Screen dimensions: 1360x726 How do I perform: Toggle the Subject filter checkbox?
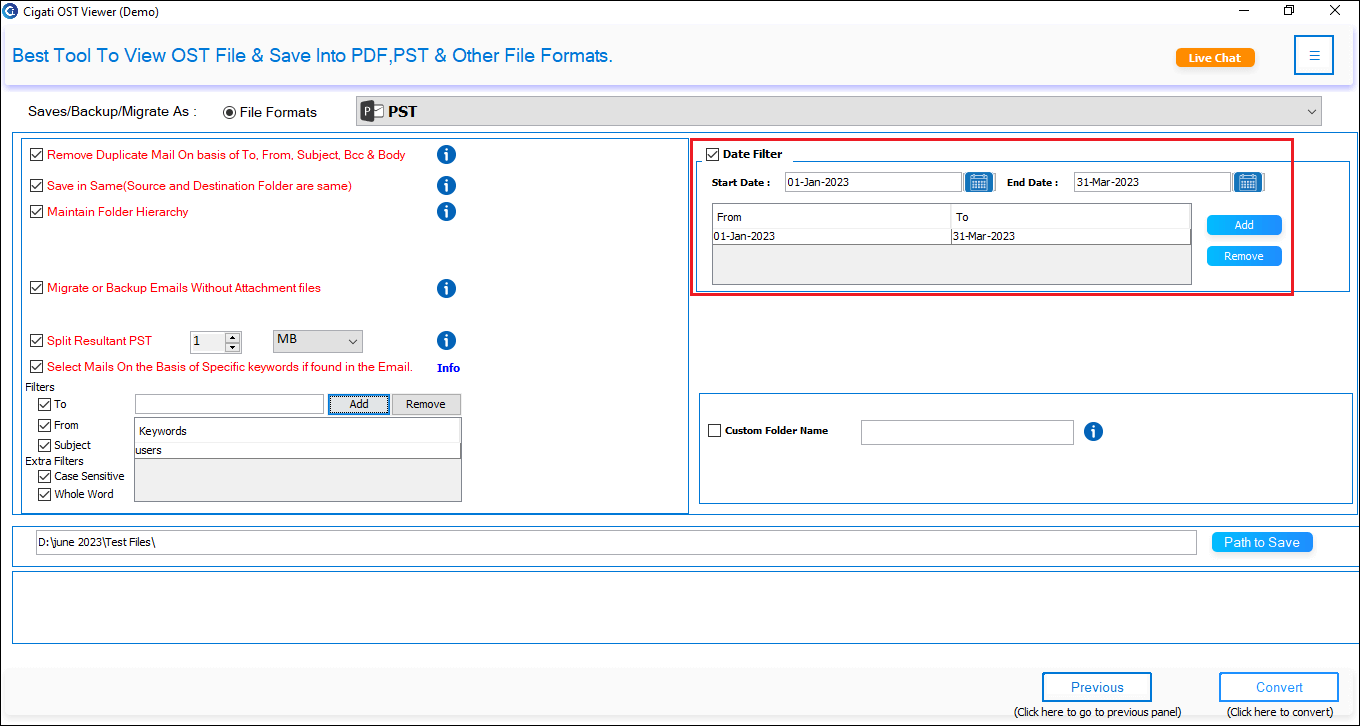(x=44, y=445)
